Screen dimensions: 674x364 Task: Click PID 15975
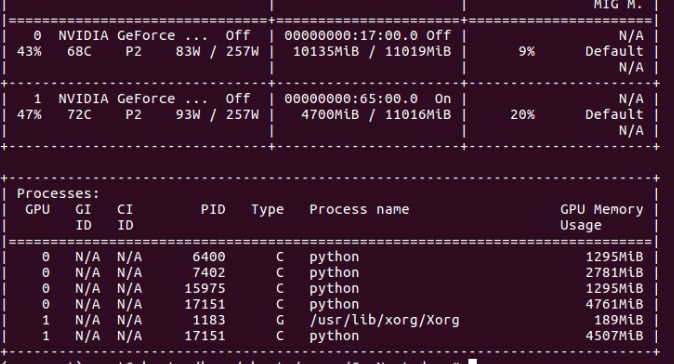[x=205, y=288]
